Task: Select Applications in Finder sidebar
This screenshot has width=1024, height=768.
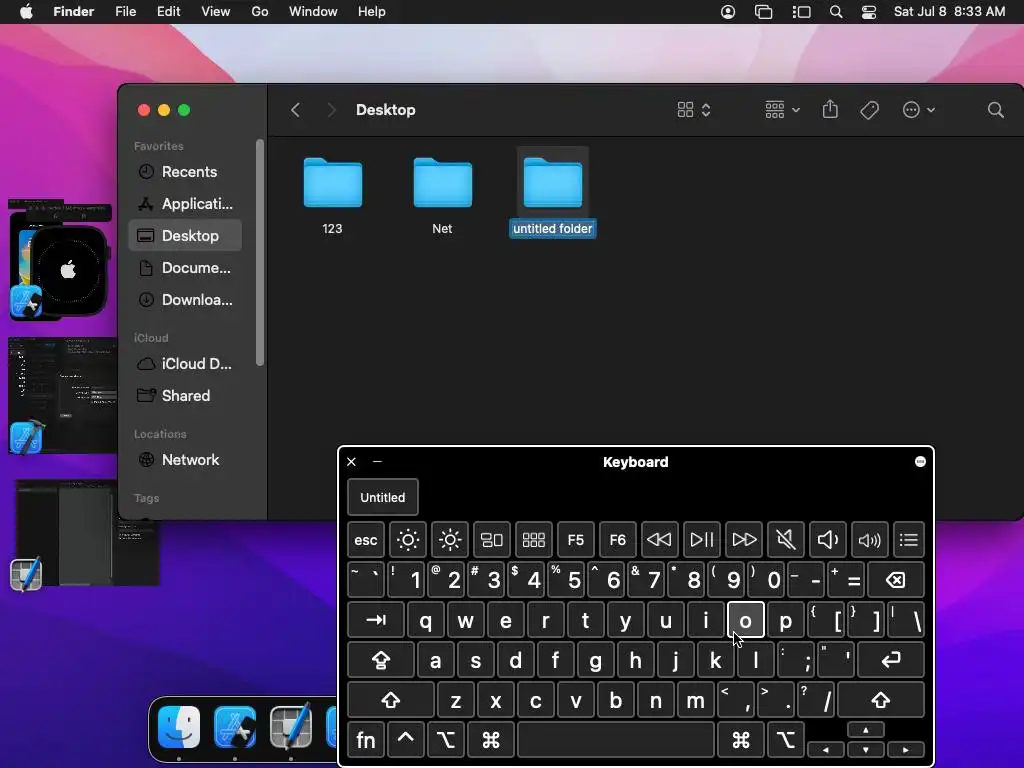Action: [x=185, y=204]
